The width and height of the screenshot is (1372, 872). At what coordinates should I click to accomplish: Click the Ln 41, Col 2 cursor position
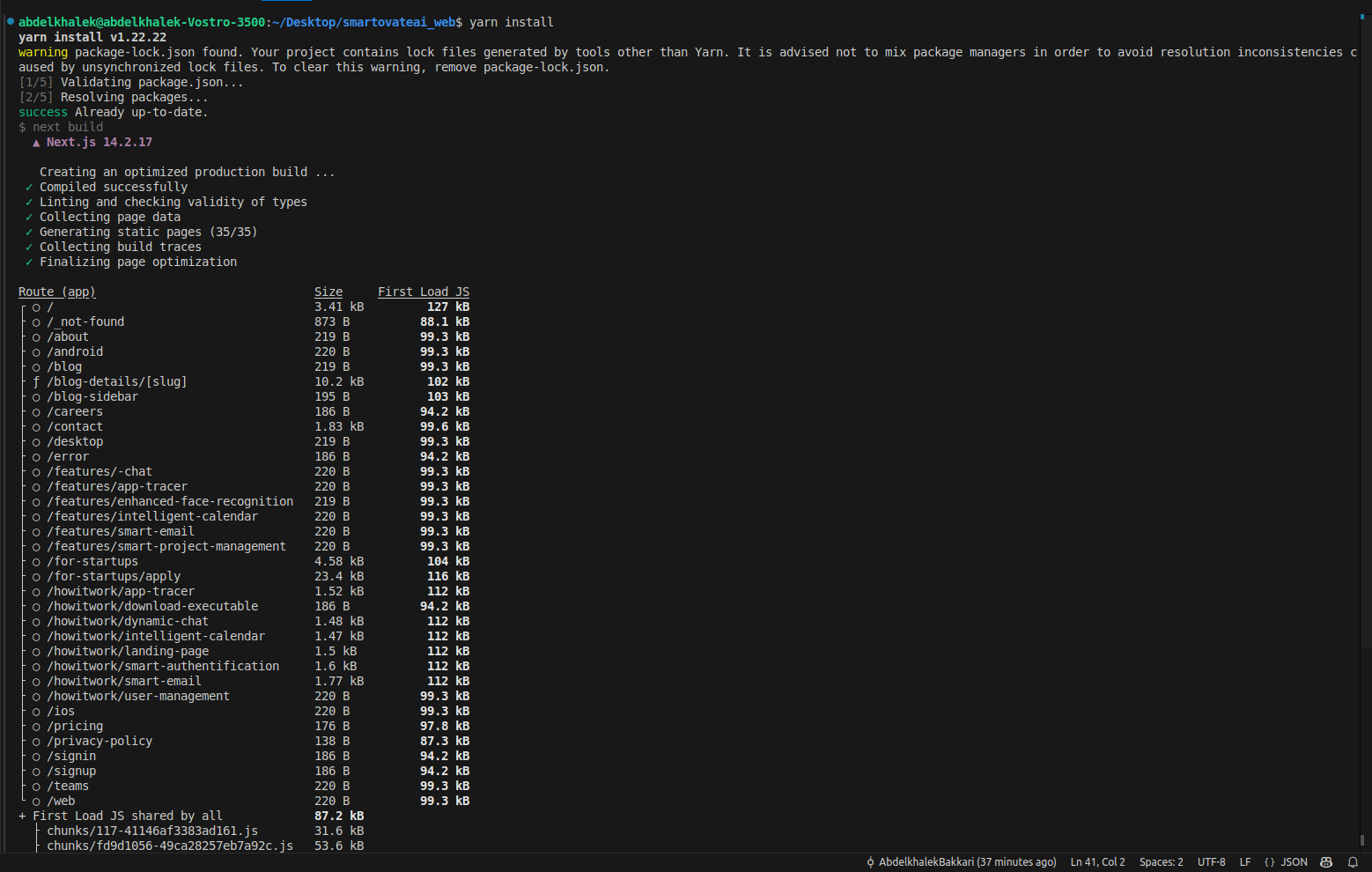click(x=1097, y=862)
